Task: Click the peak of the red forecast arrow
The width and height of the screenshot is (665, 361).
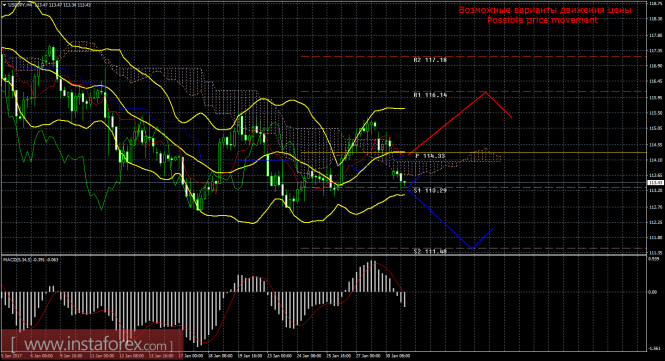Action: pyautogui.click(x=486, y=92)
